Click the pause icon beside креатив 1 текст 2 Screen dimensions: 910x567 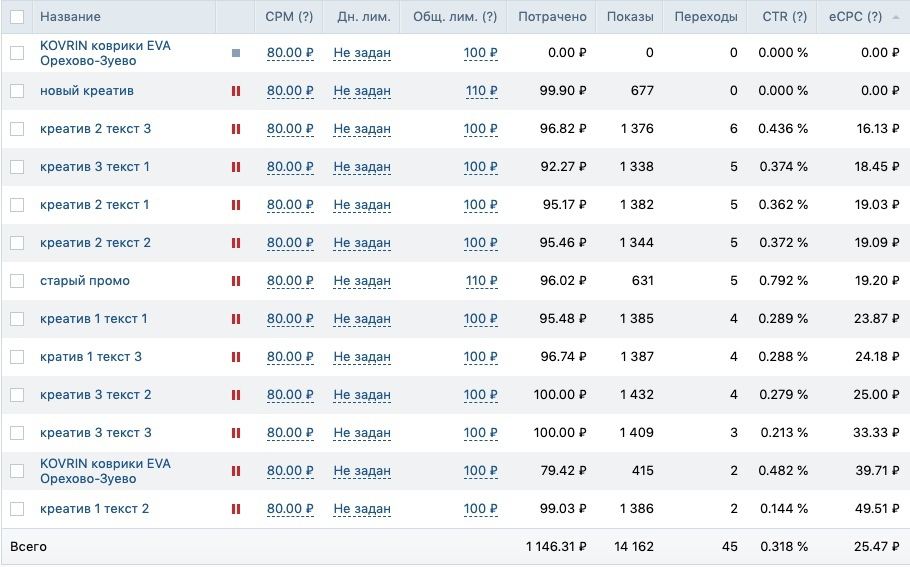(236, 509)
